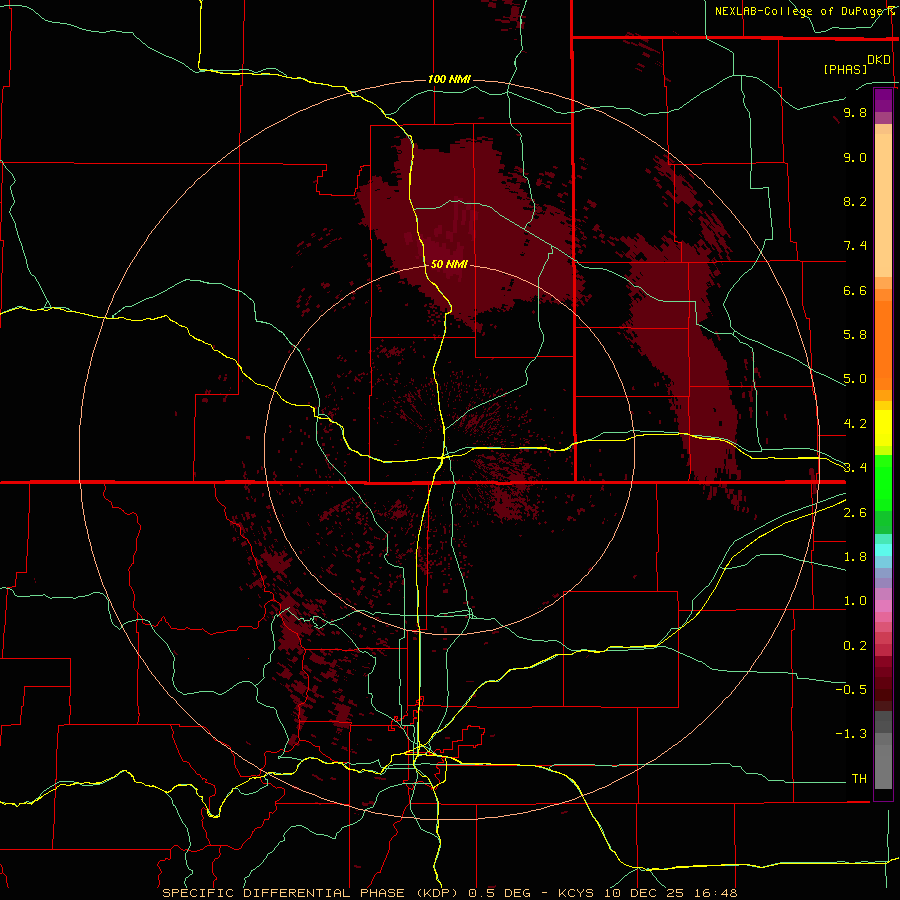Screen dimensions: 900x900
Task: Click the 6.6 value on the color scale
Action: click(855, 290)
